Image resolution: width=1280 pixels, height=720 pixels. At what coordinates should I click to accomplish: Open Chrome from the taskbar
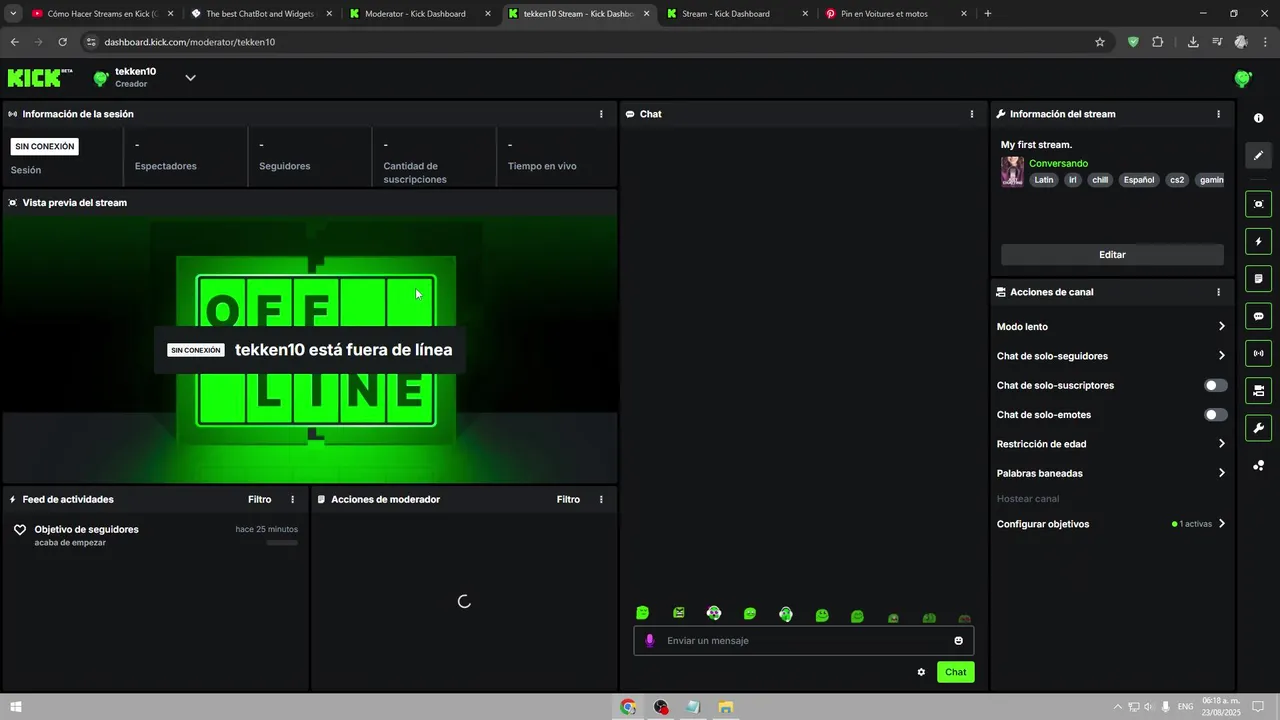click(x=628, y=707)
